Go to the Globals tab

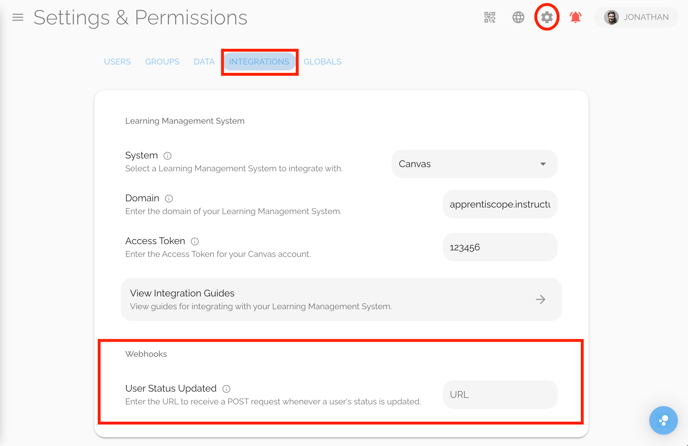tap(322, 62)
